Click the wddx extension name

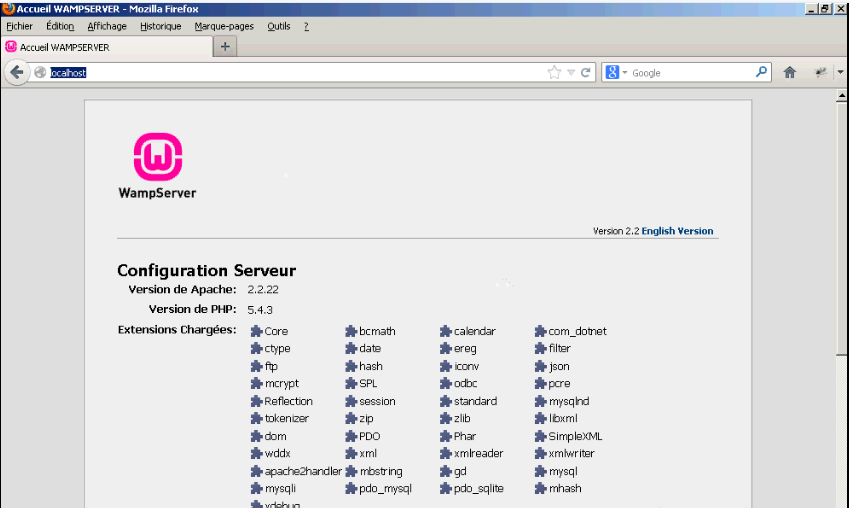tap(278, 453)
